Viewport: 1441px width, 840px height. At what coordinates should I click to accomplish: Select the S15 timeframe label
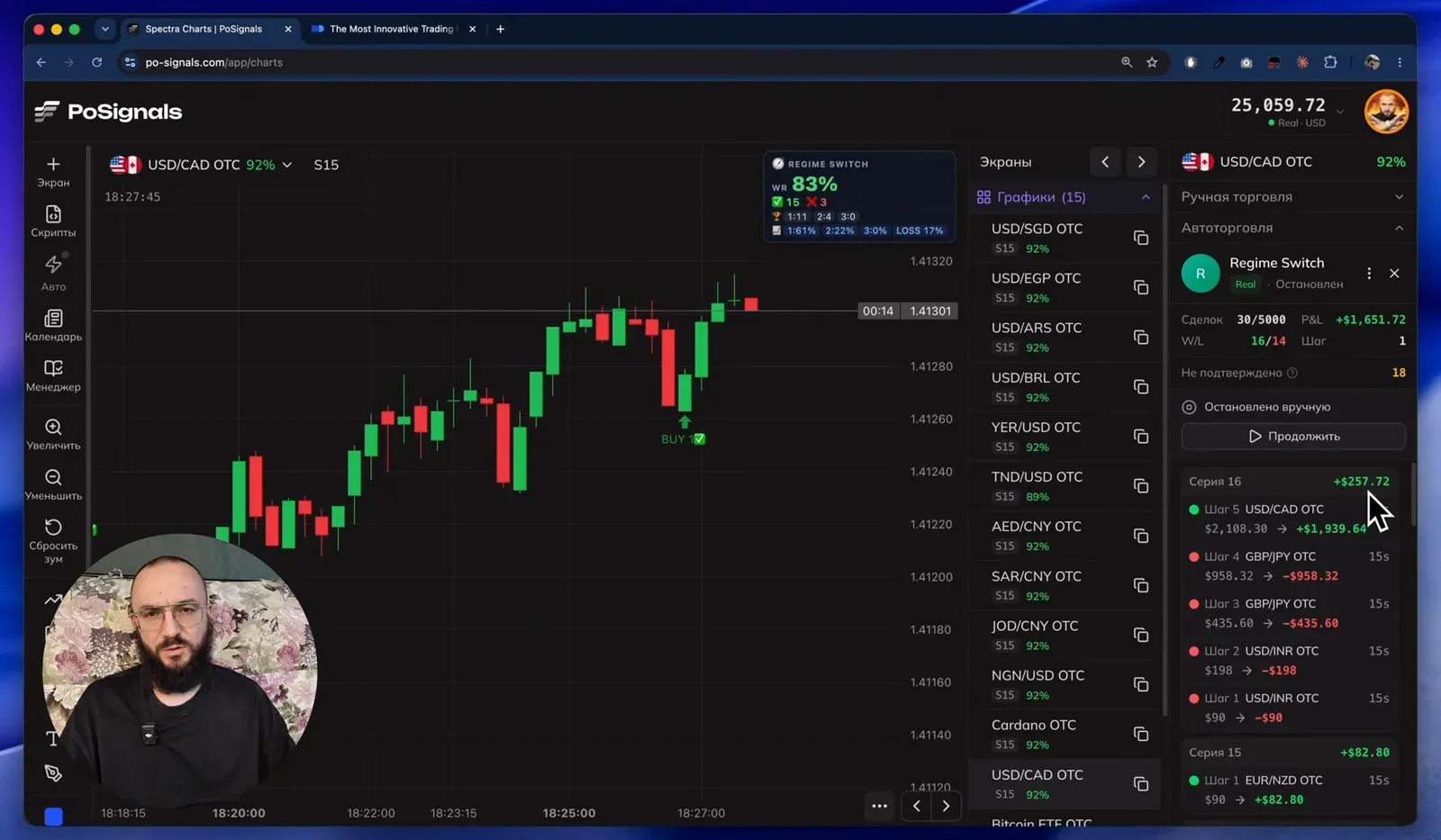pos(326,165)
